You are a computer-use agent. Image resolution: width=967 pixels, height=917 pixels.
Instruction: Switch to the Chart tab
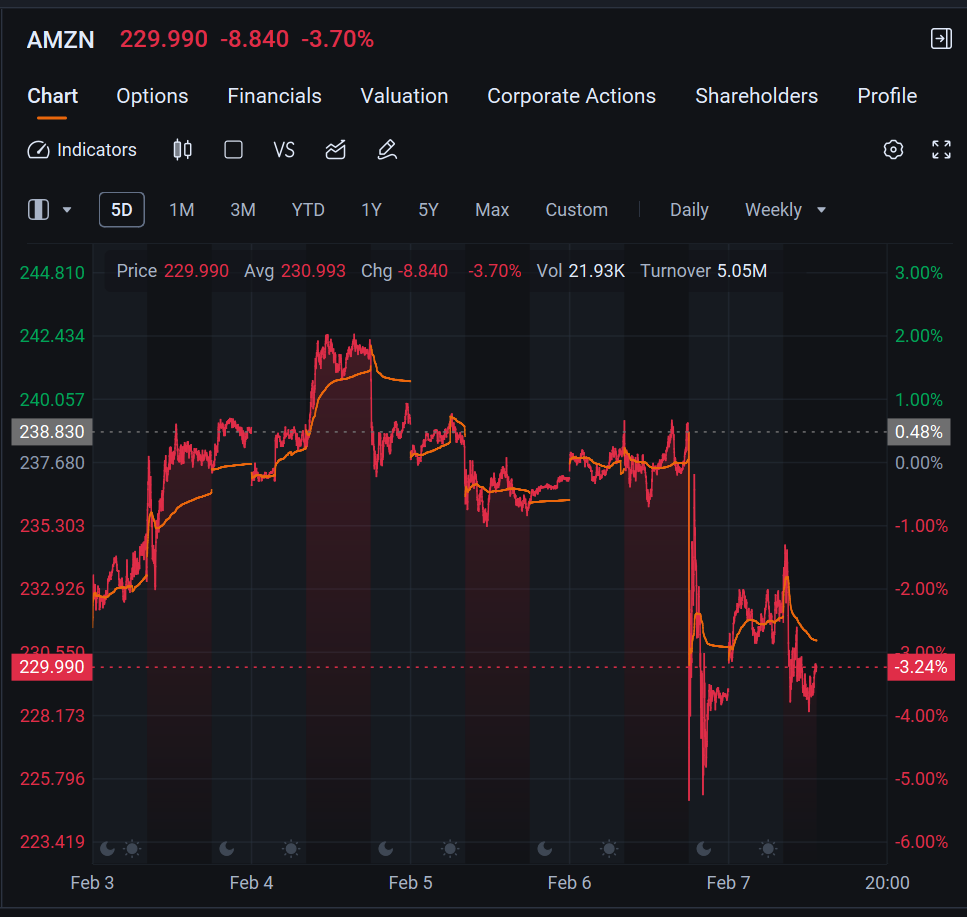click(x=52, y=96)
